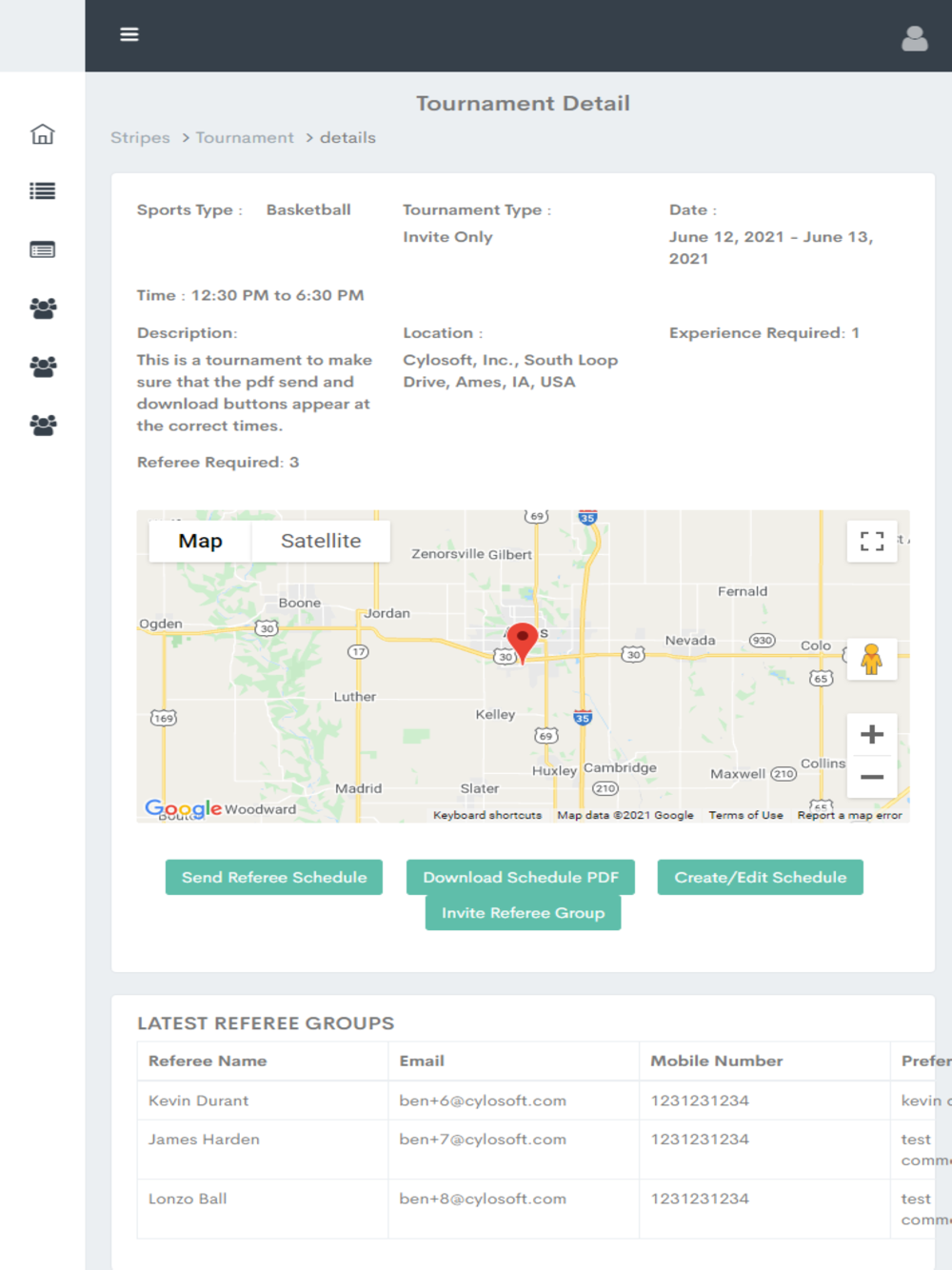Open the user profile icon in the header
The image size is (952, 1270).
click(915, 38)
